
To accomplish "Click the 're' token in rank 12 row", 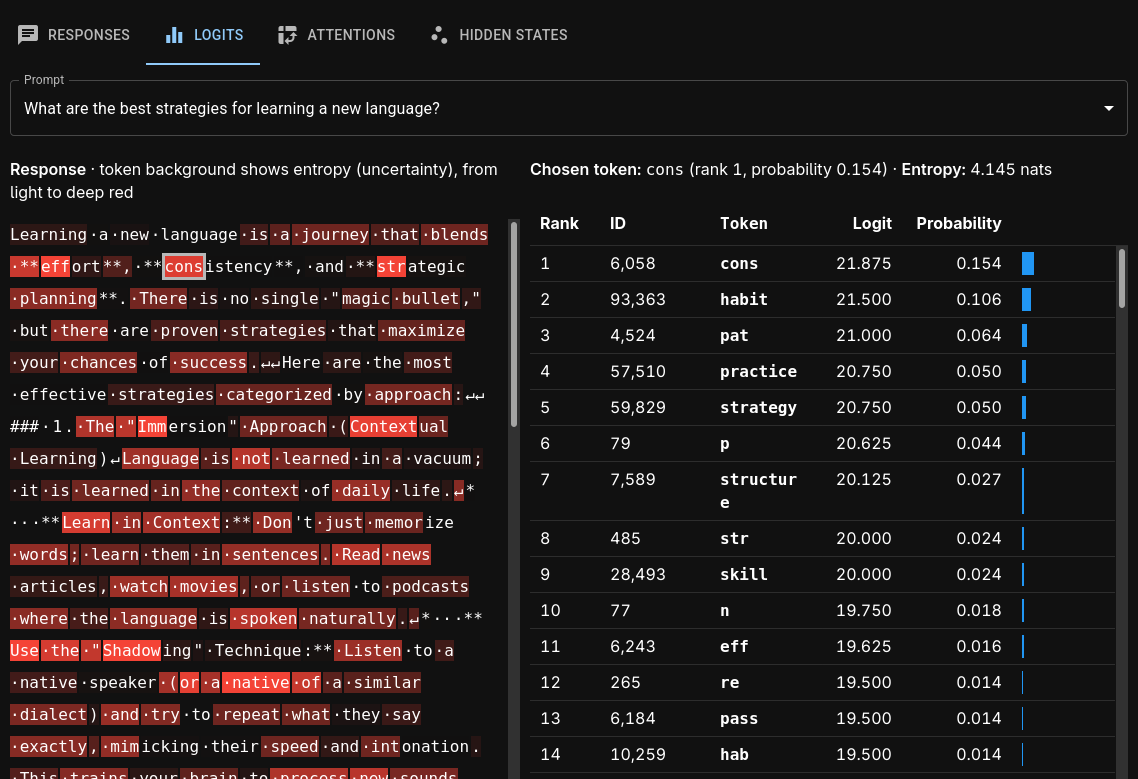I will [x=729, y=682].
